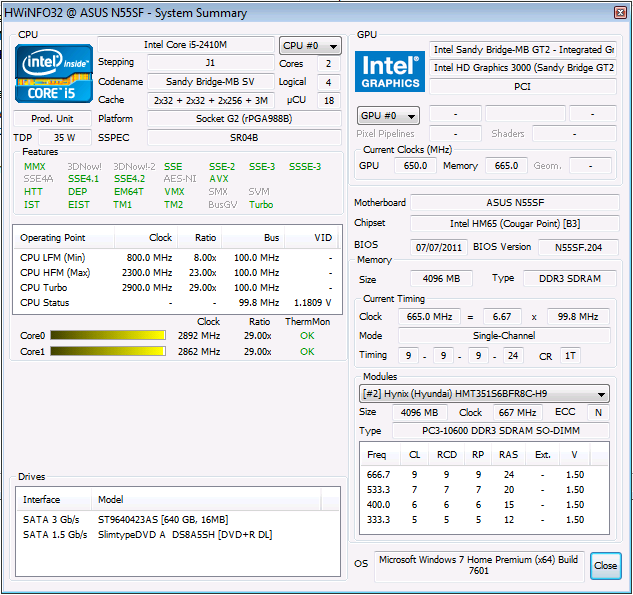
Task: Click the Socket G2 (rPGA988B) platform field
Action: pyautogui.click(x=244, y=119)
